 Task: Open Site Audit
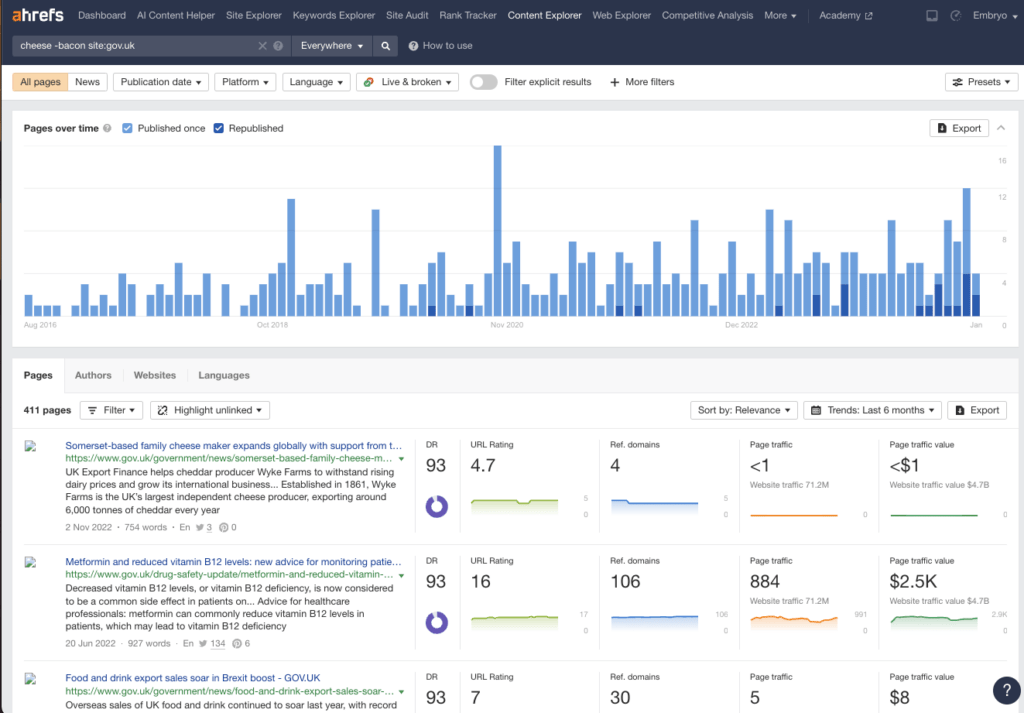[x=407, y=16]
